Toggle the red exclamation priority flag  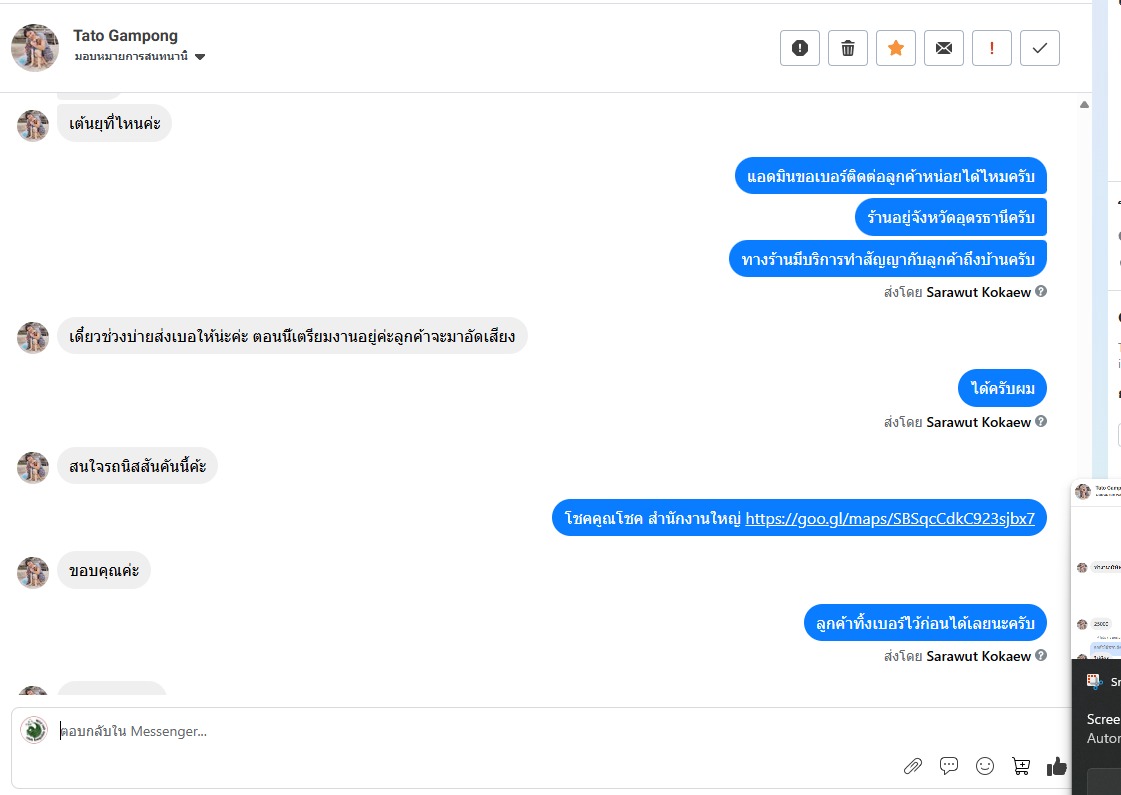coord(992,48)
